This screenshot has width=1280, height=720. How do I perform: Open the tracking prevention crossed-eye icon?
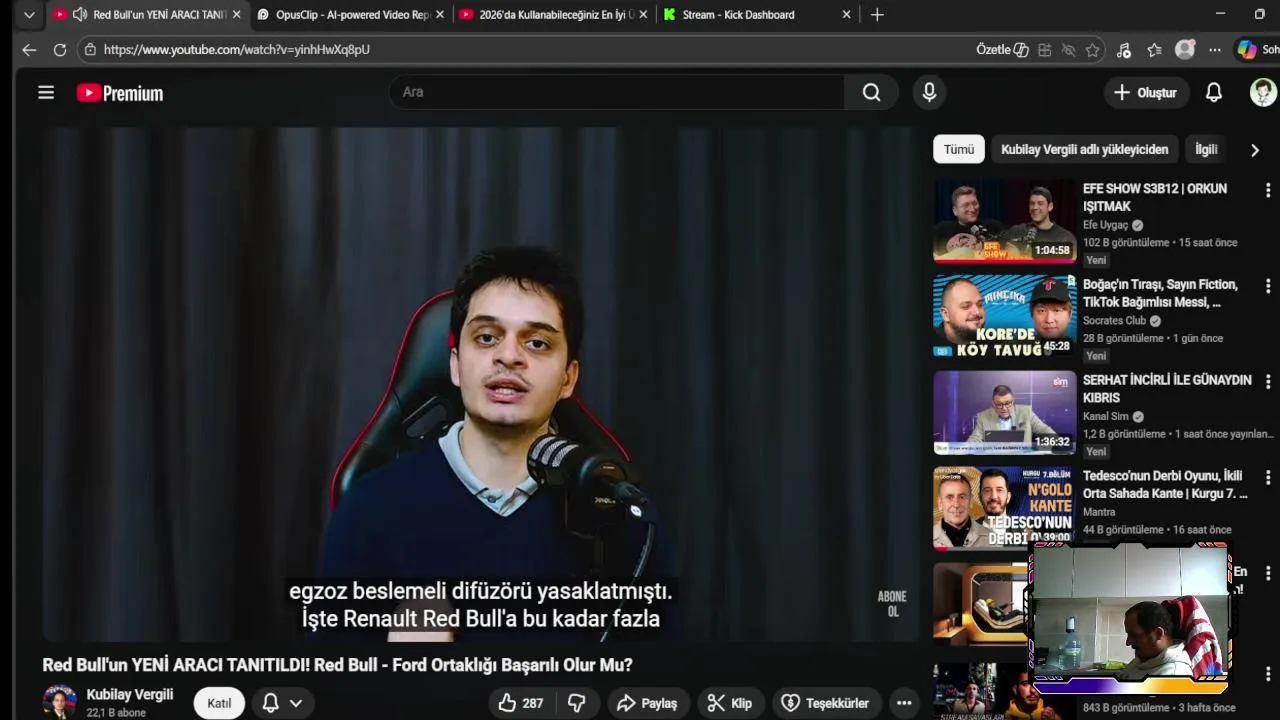[1068, 49]
